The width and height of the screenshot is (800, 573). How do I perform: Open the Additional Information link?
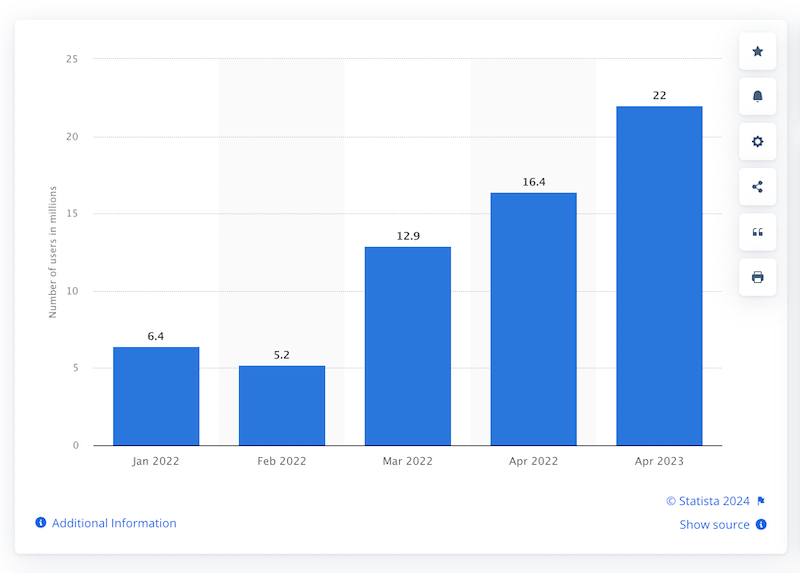click(x=114, y=523)
